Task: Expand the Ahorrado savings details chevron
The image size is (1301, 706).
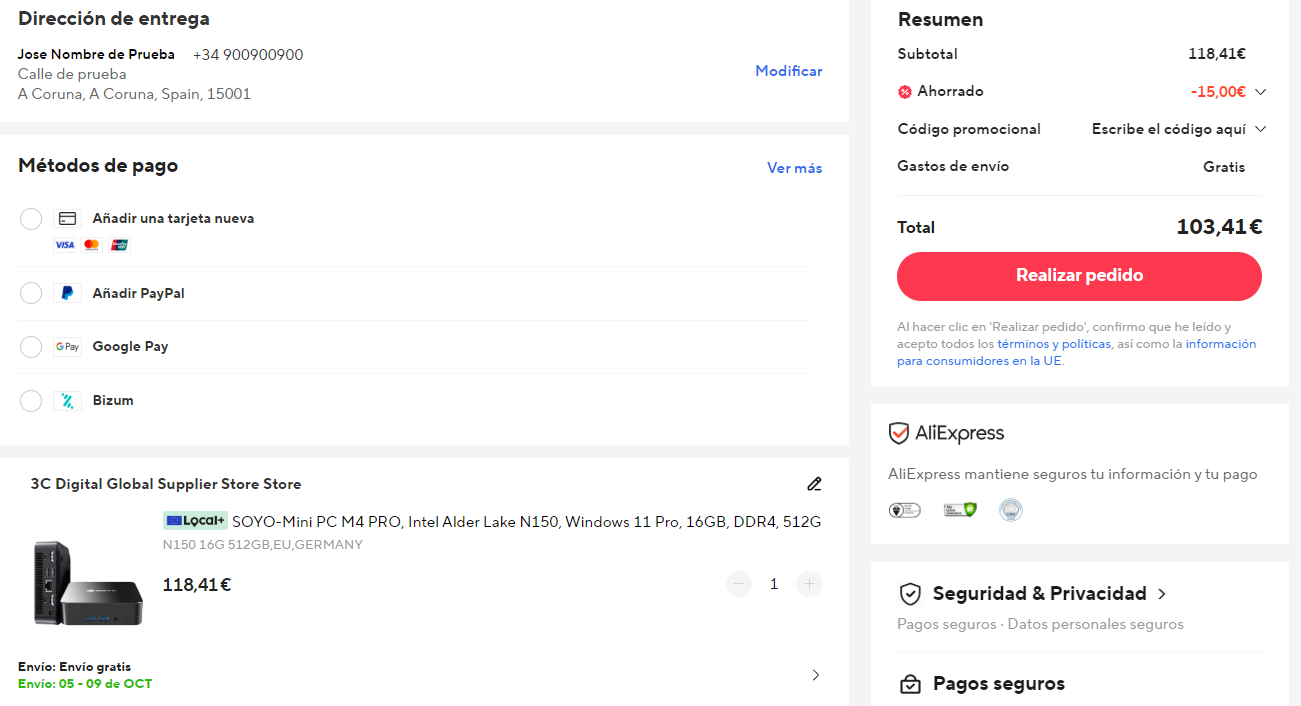Action: pos(1260,92)
